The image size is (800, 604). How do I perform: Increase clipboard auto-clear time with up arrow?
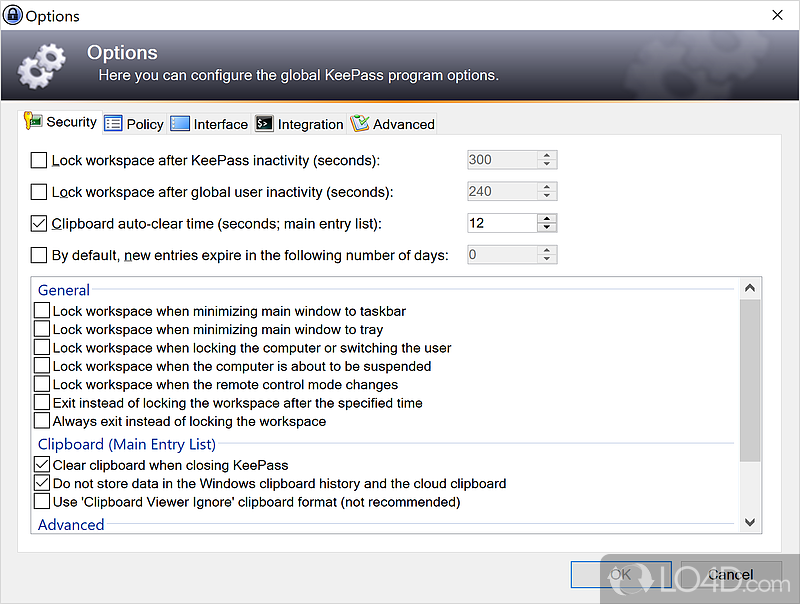point(547,218)
